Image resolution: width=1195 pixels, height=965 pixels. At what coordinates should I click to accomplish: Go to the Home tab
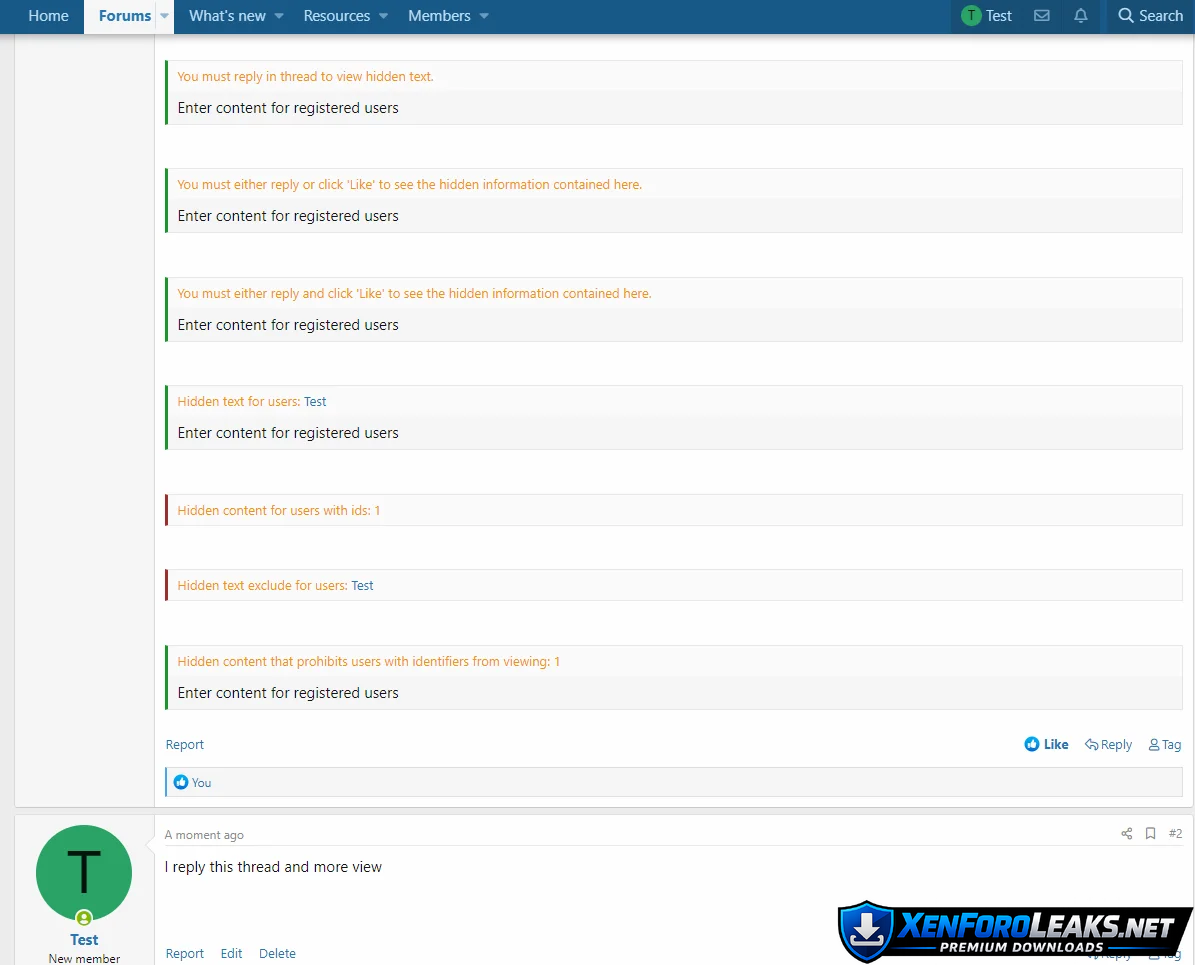coord(48,16)
